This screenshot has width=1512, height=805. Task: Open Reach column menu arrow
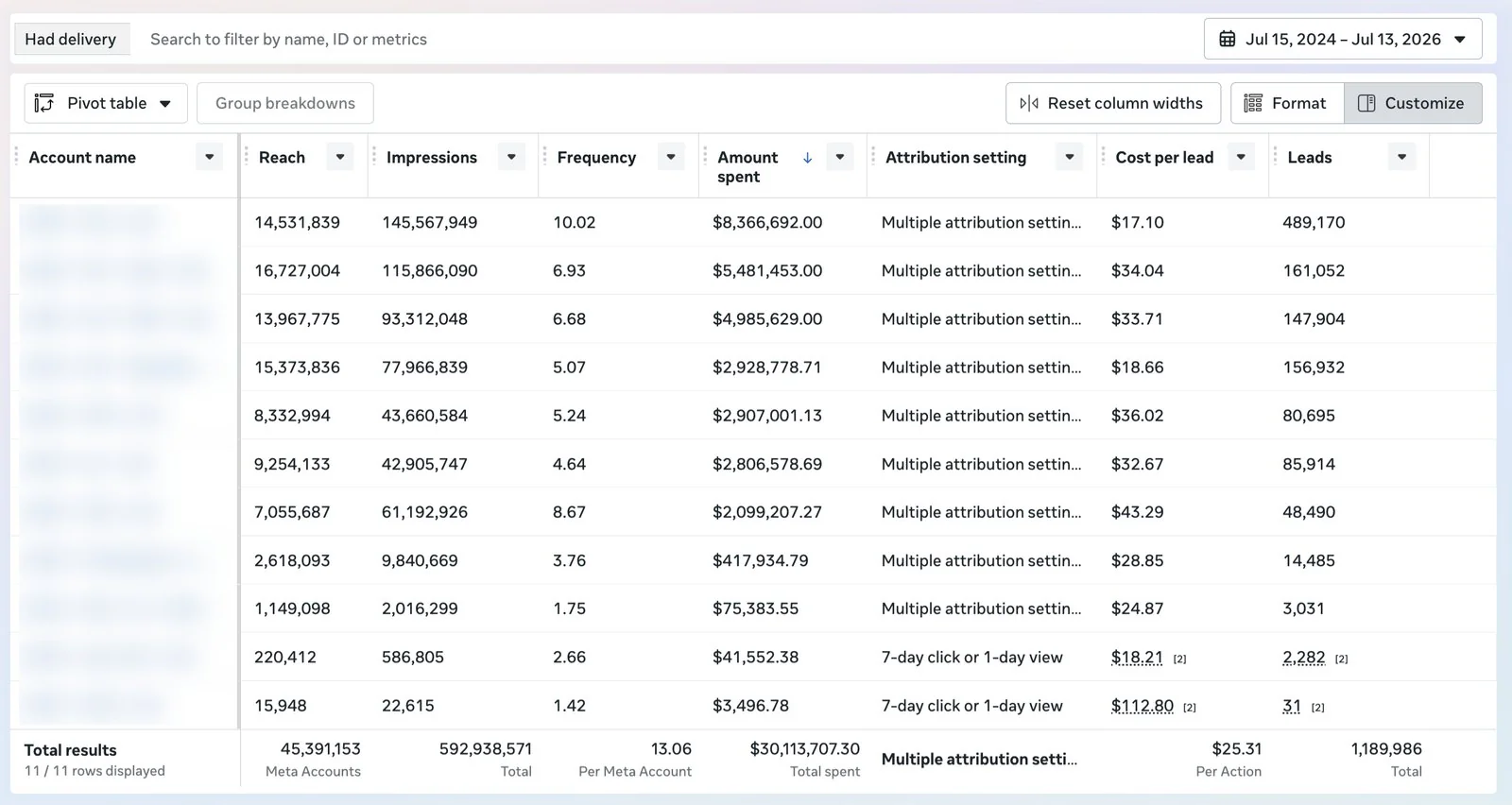tap(340, 157)
